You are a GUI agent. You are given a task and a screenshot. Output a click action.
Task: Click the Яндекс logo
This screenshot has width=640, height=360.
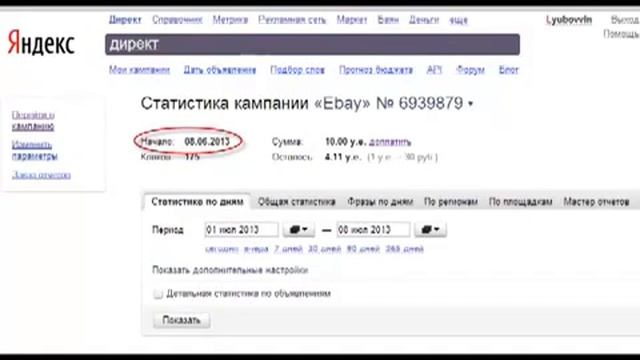pos(41,43)
